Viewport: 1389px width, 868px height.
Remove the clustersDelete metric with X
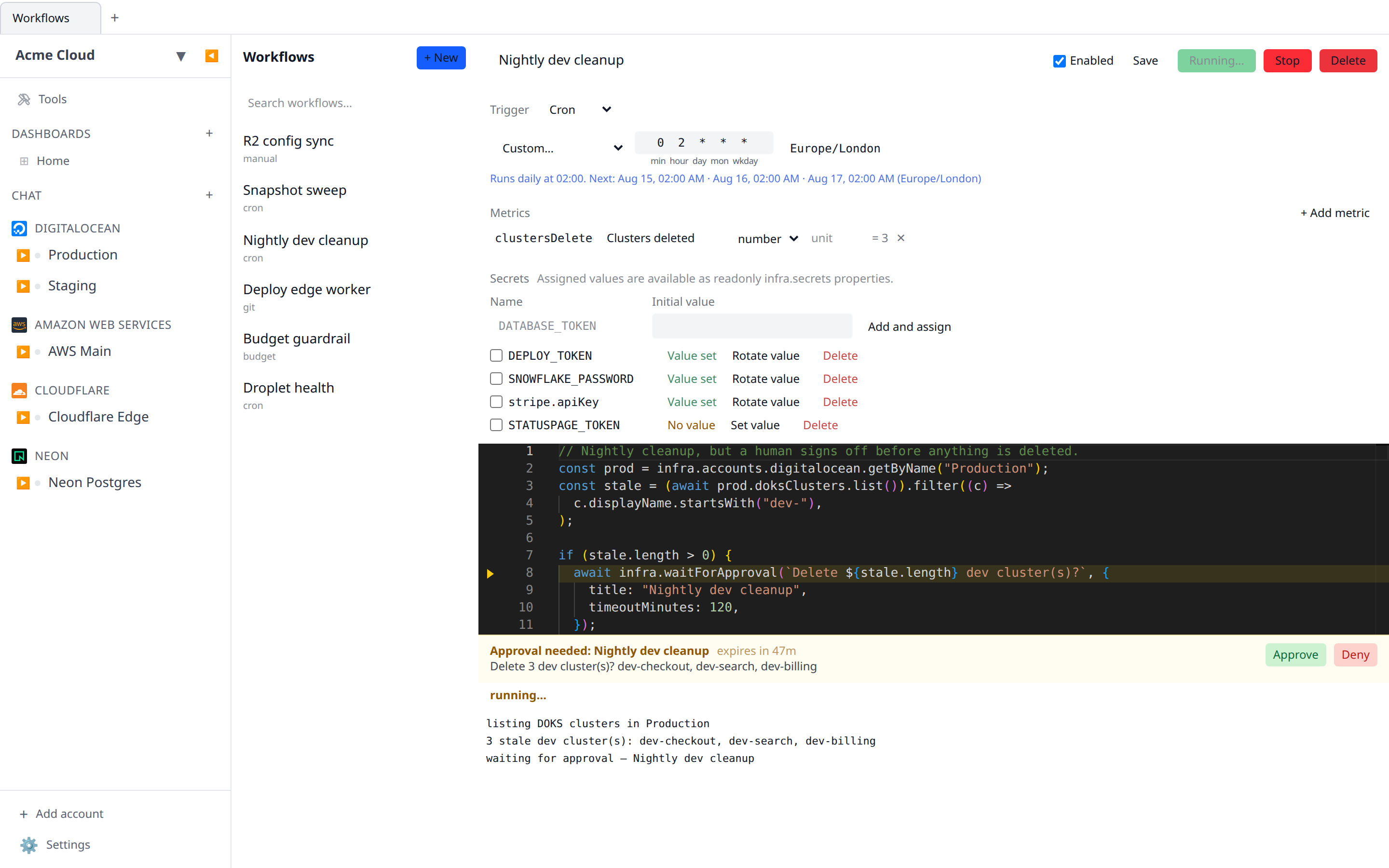coord(901,238)
